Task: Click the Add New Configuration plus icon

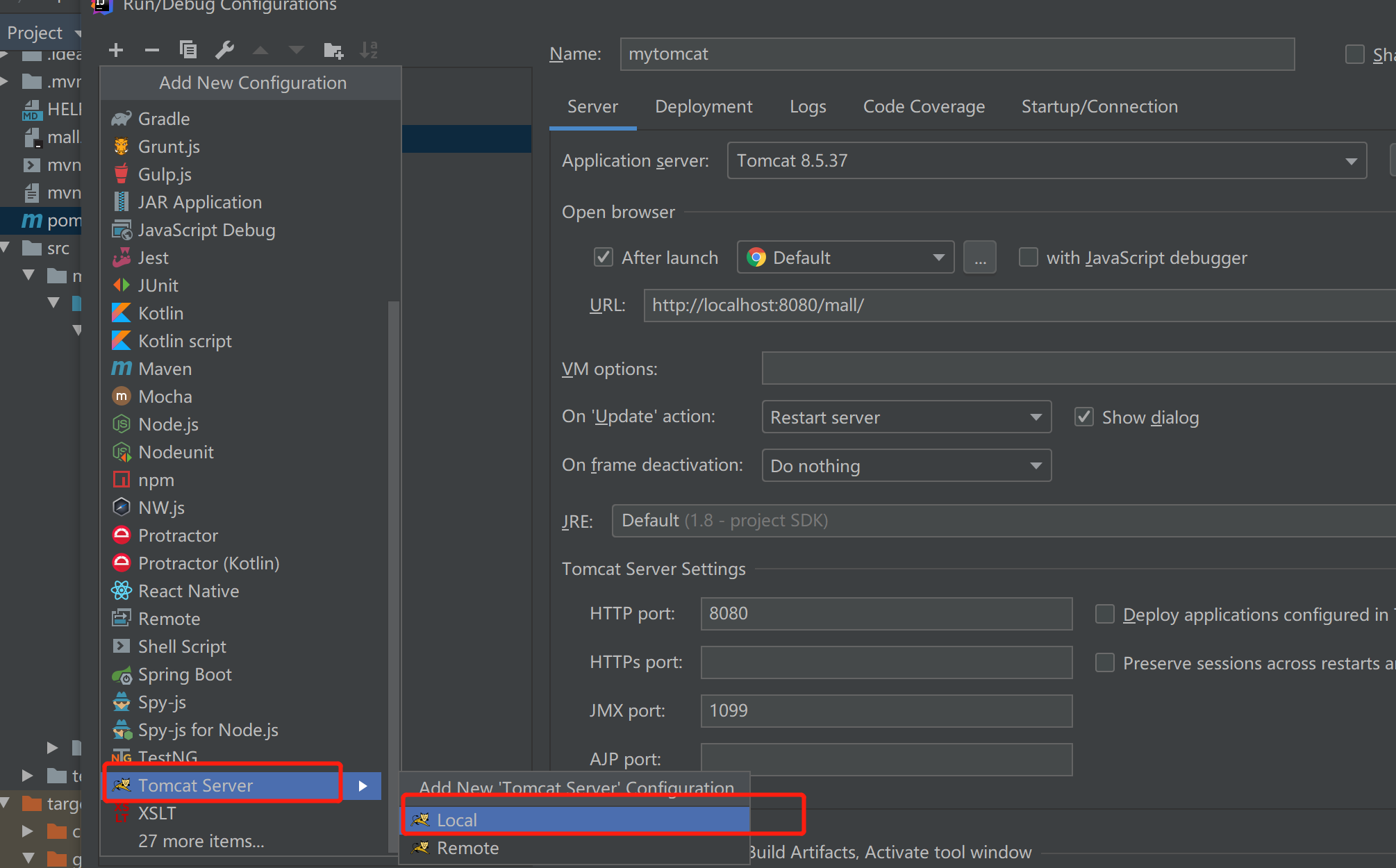Action: point(116,50)
